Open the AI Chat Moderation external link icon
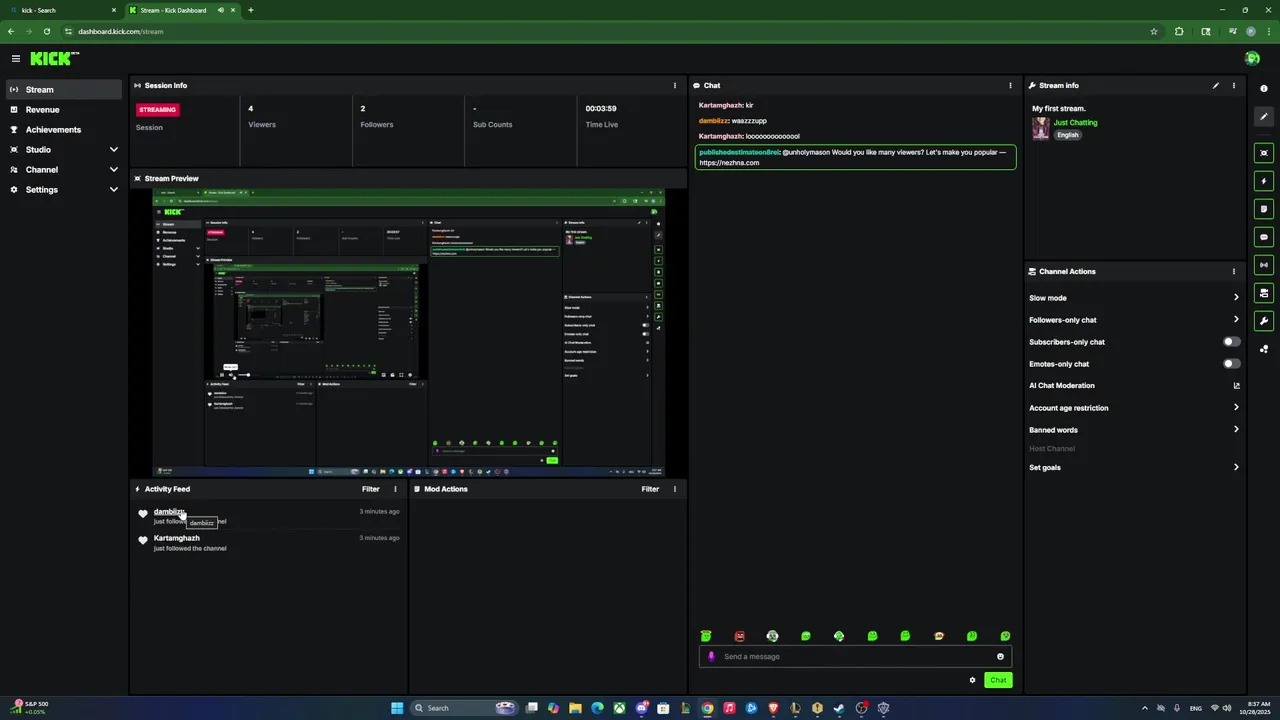The image size is (1280, 720). (1236, 385)
